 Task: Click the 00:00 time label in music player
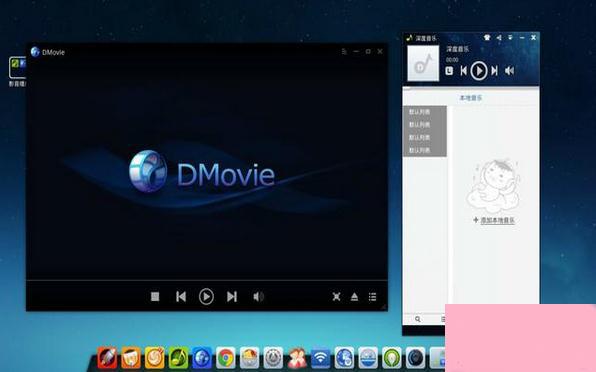pos(452,60)
